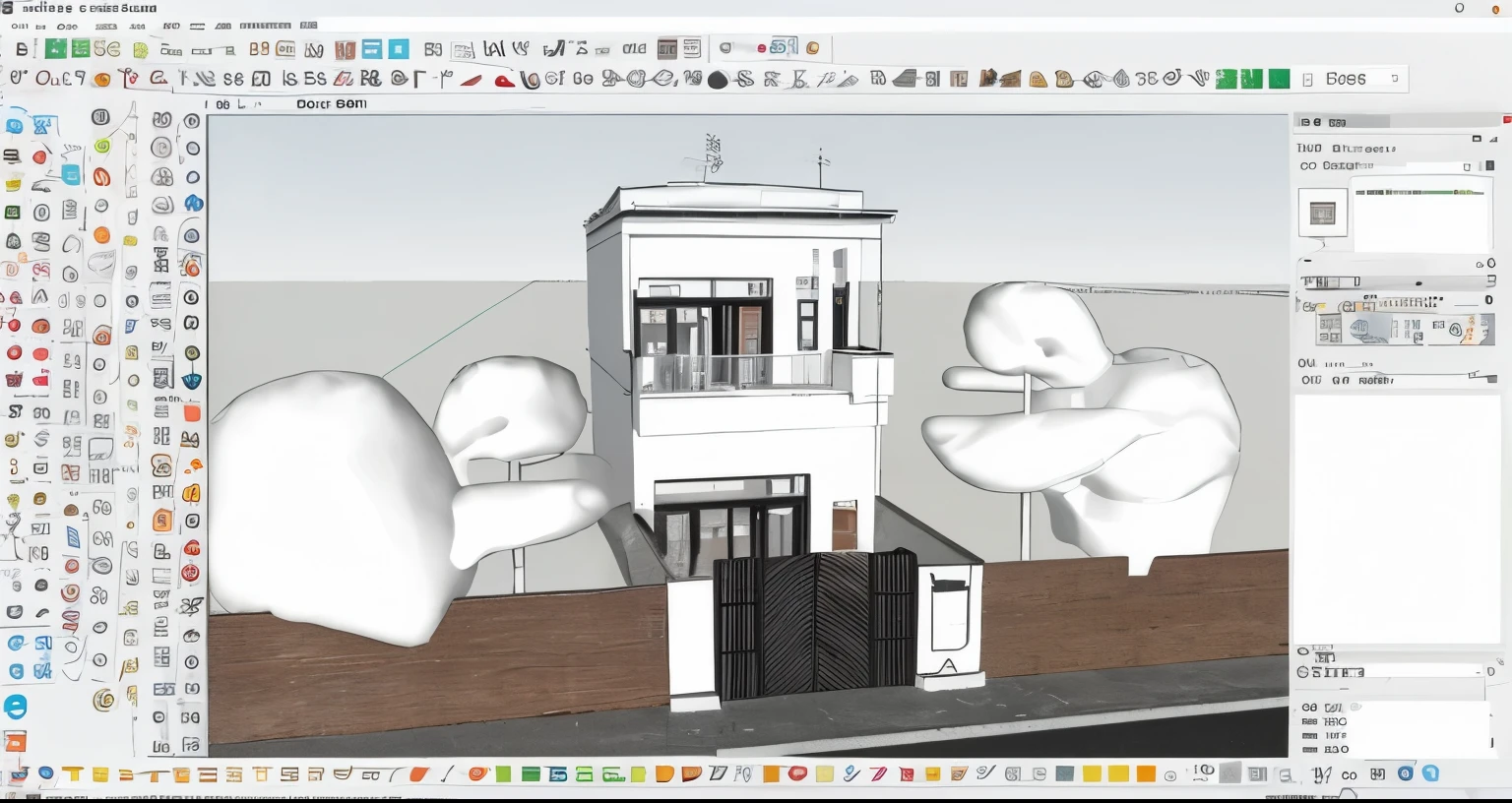The image size is (1512, 803).
Task: Click the image thumbnail strip in right panel
Action: click(x=1406, y=330)
